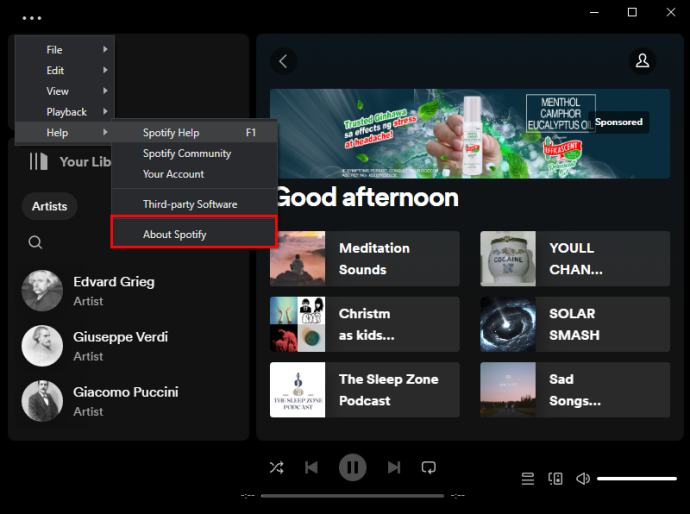The image size is (690, 514).
Task: Toggle repeat mode
Action: [x=429, y=467]
